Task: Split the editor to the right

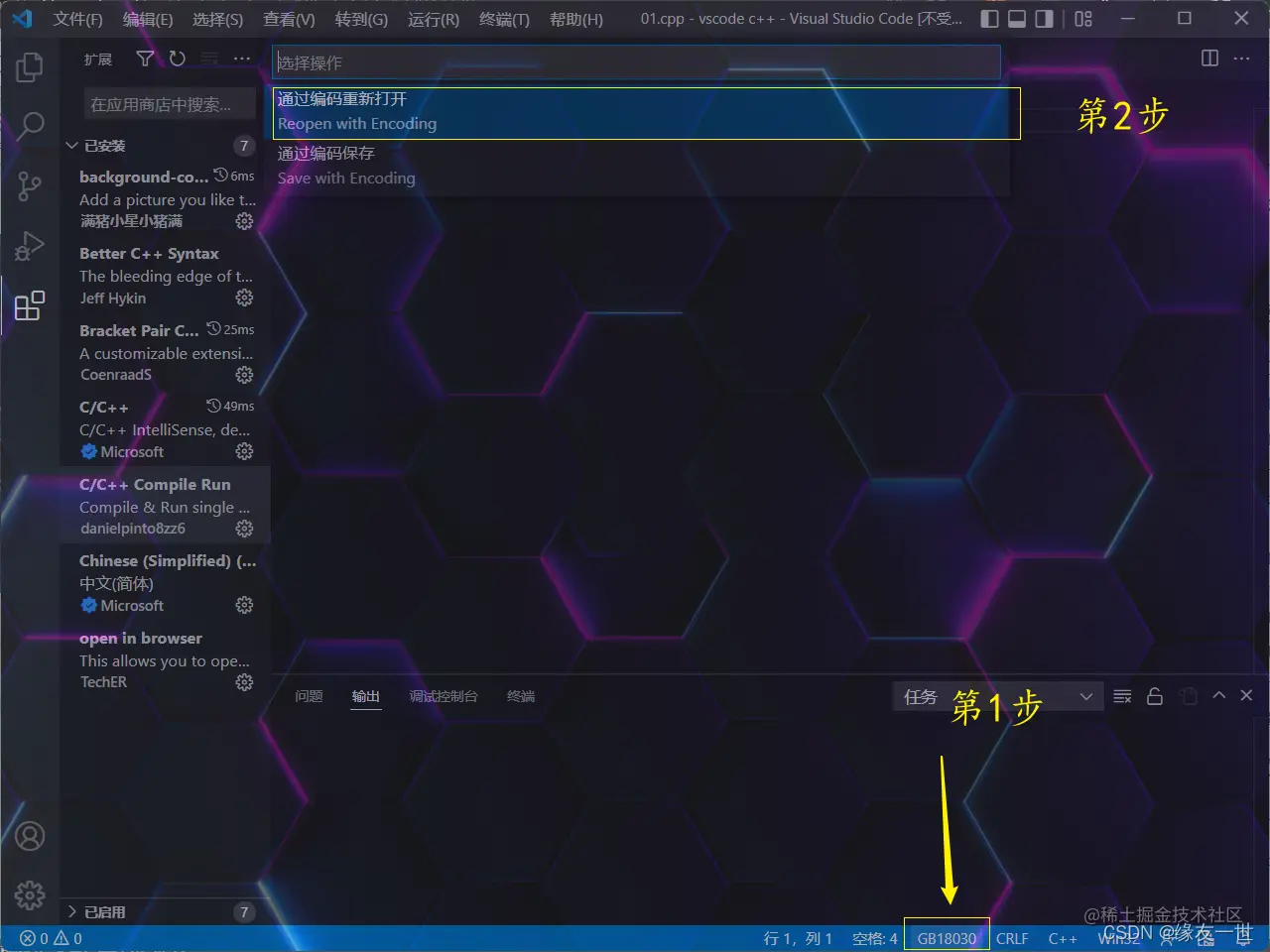Action: point(1209,59)
